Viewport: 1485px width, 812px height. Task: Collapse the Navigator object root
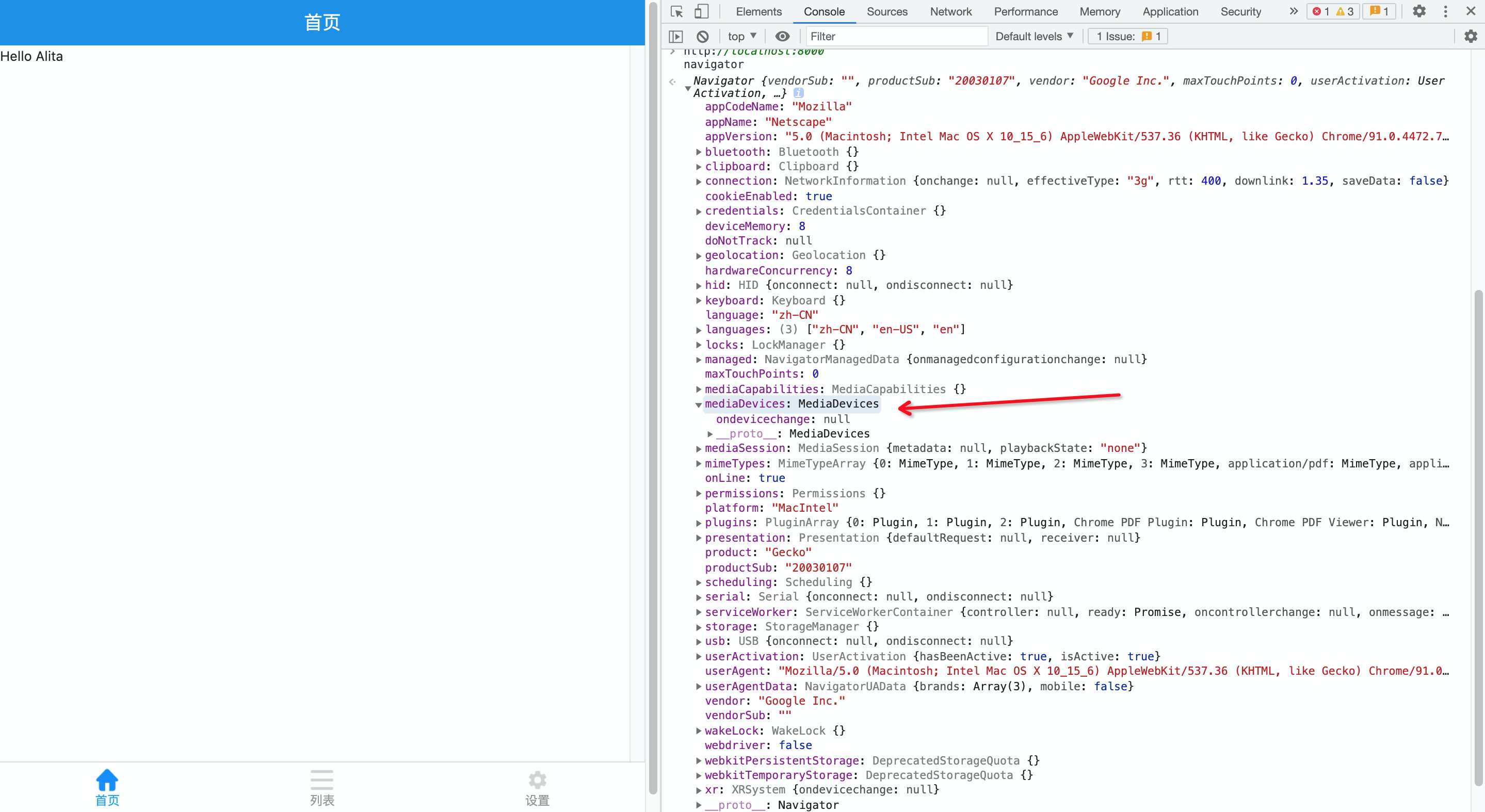tap(688, 88)
